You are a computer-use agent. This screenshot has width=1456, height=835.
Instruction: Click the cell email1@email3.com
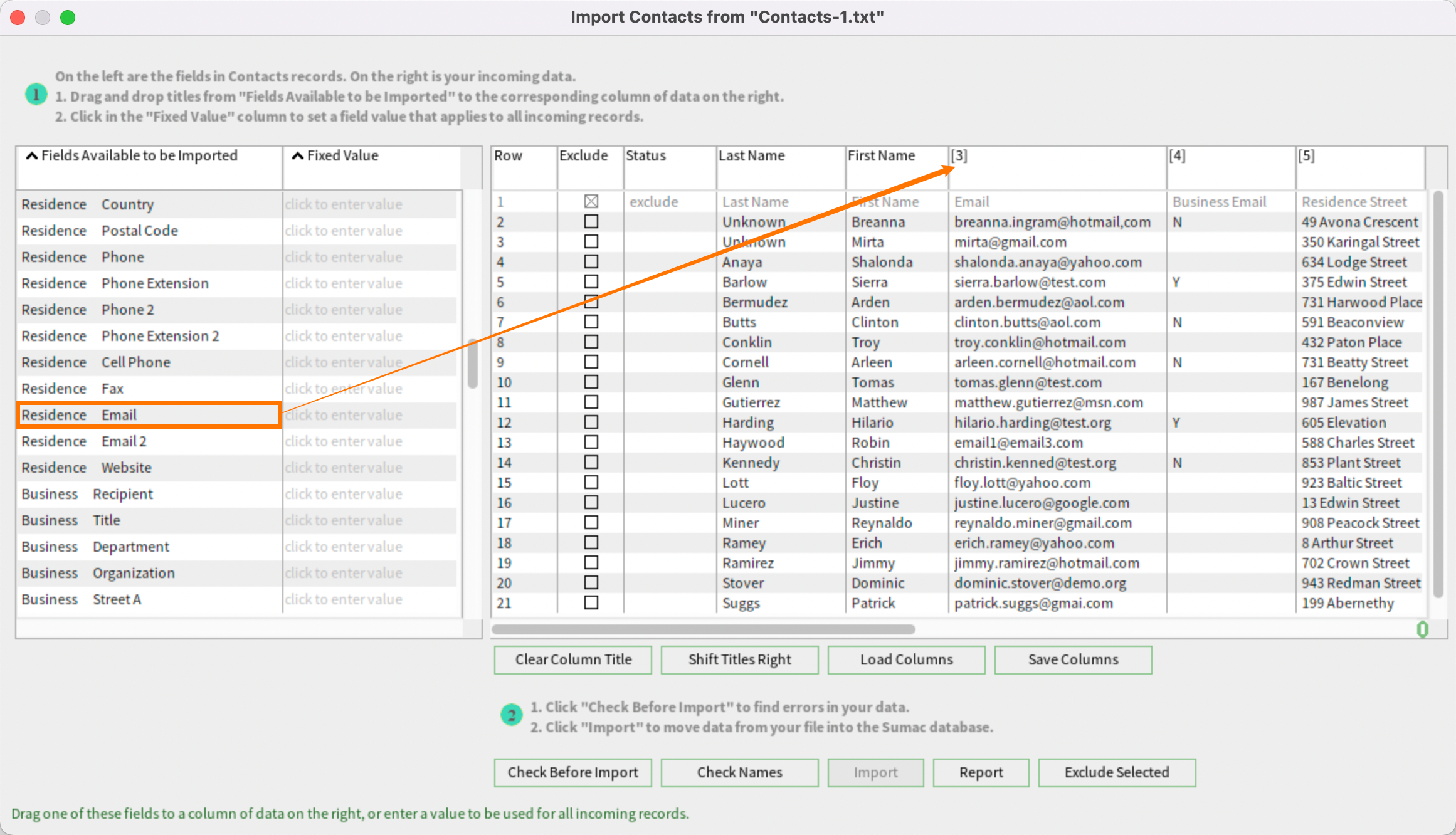tap(1018, 443)
